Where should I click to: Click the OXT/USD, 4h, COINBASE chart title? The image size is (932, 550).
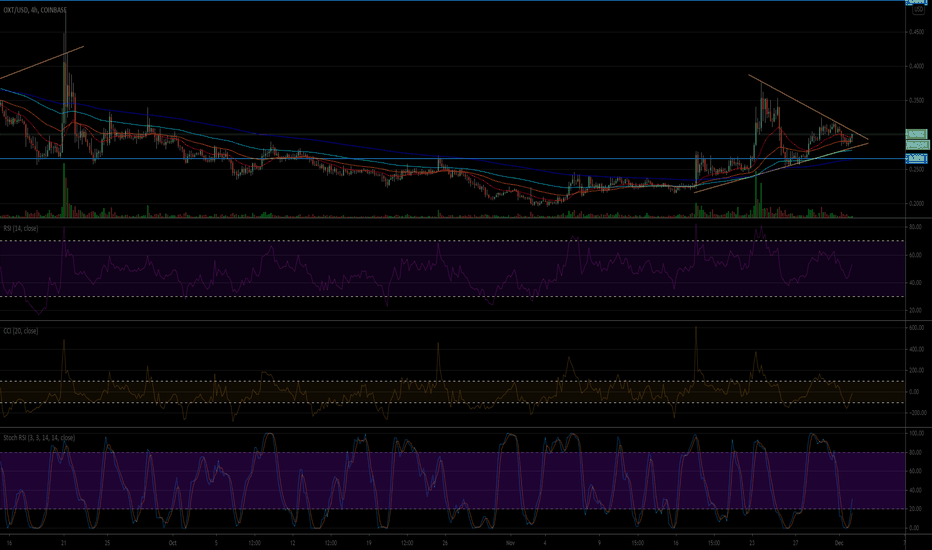tap(35, 10)
